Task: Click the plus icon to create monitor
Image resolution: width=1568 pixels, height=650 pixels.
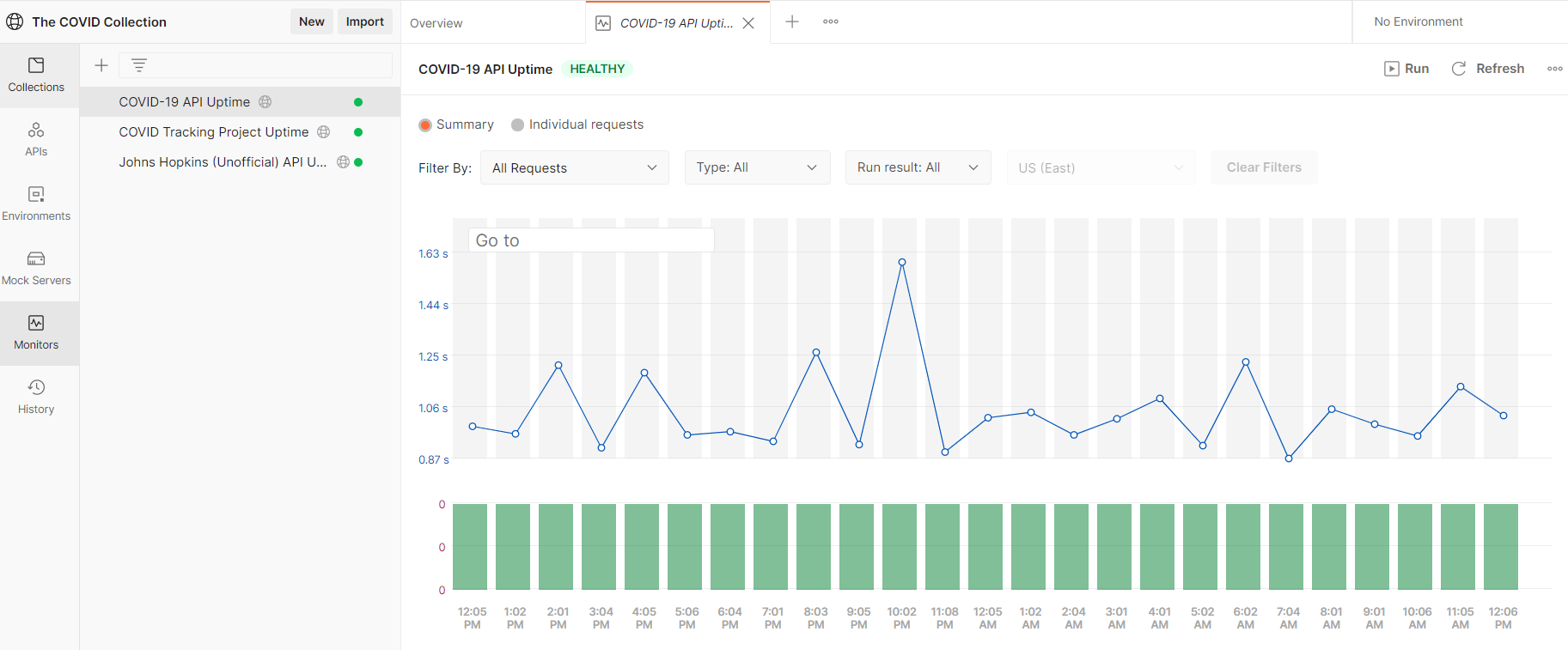Action: pos(101,65)
